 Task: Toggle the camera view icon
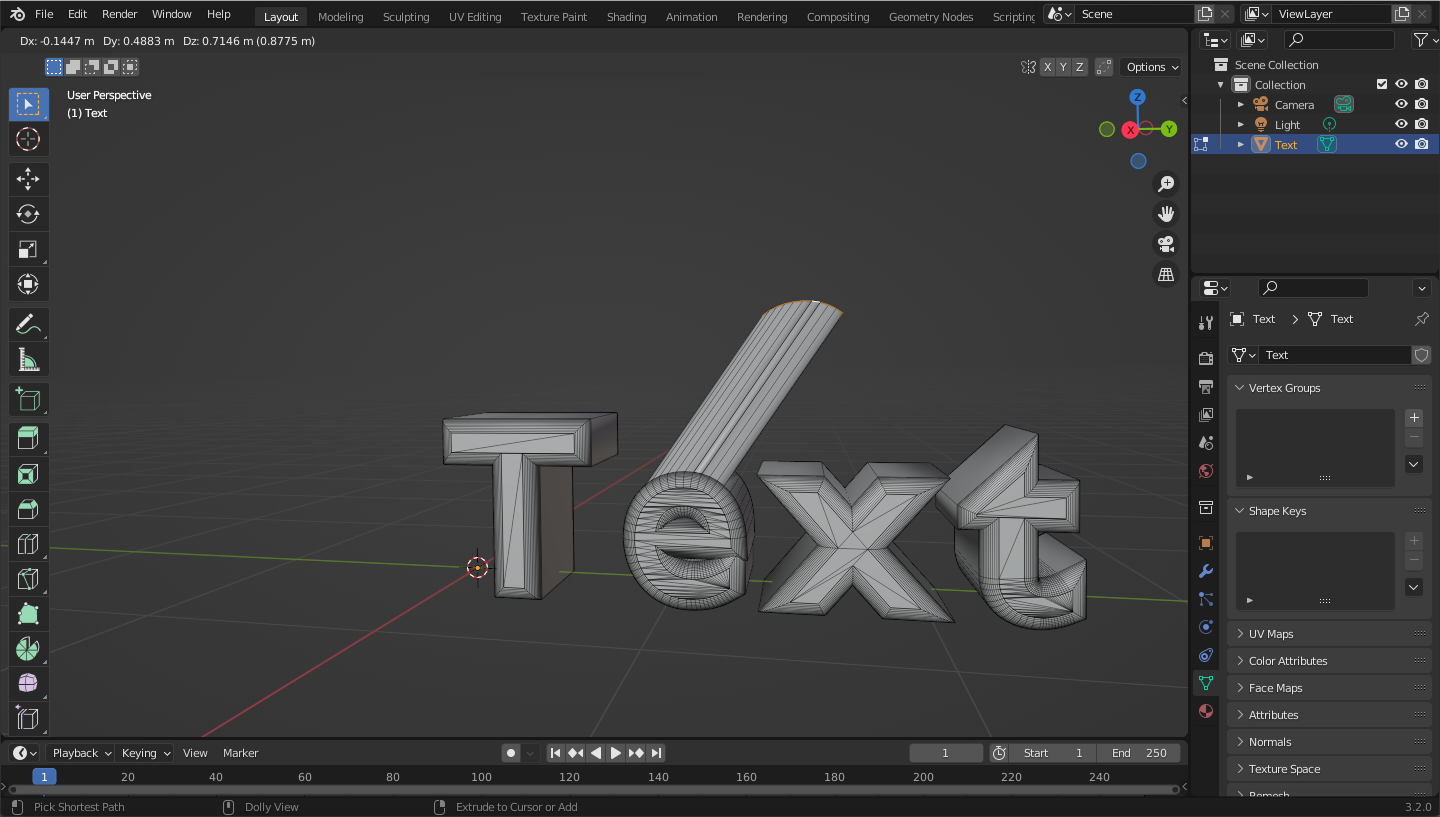coord(1166,244)
